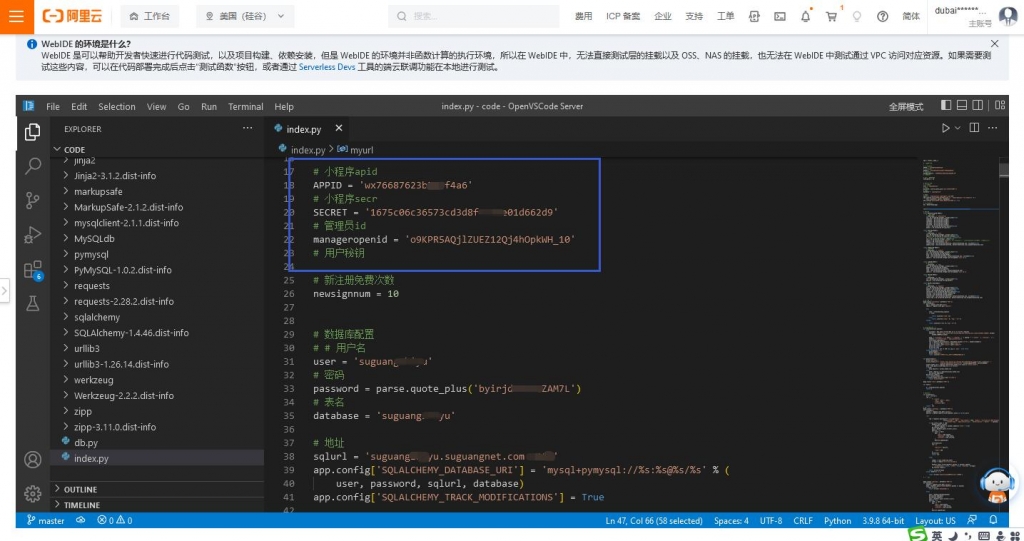Change the Python language mode status
Screen dimensions: 1024x541
[837, 521]
